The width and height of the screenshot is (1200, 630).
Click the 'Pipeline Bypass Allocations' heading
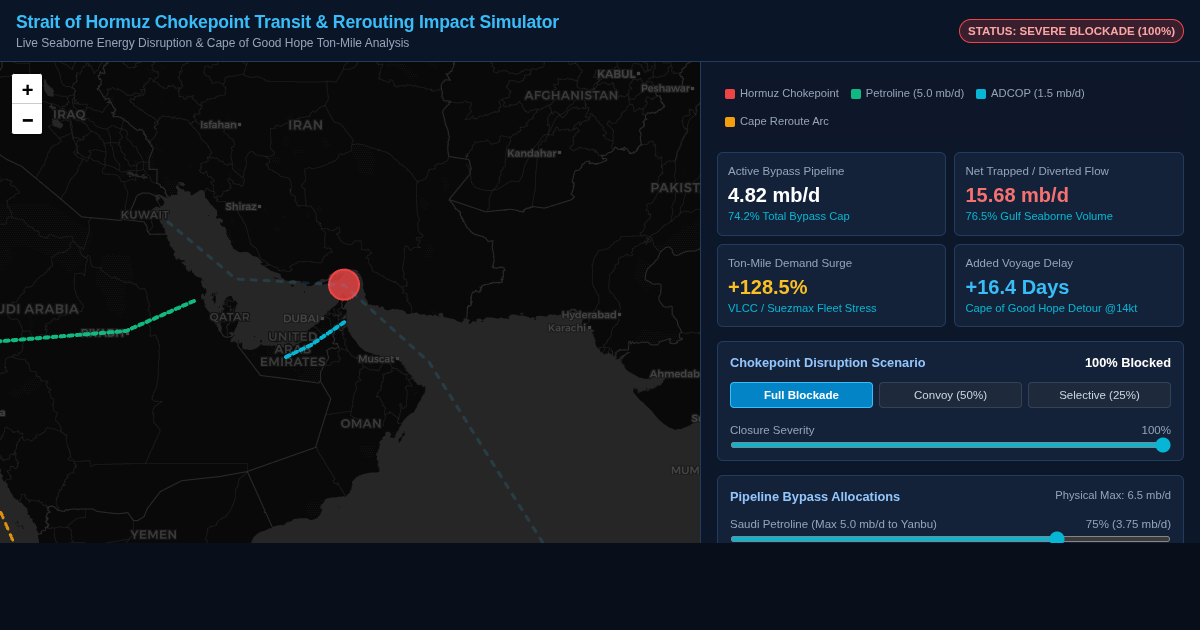pos(815,496)
